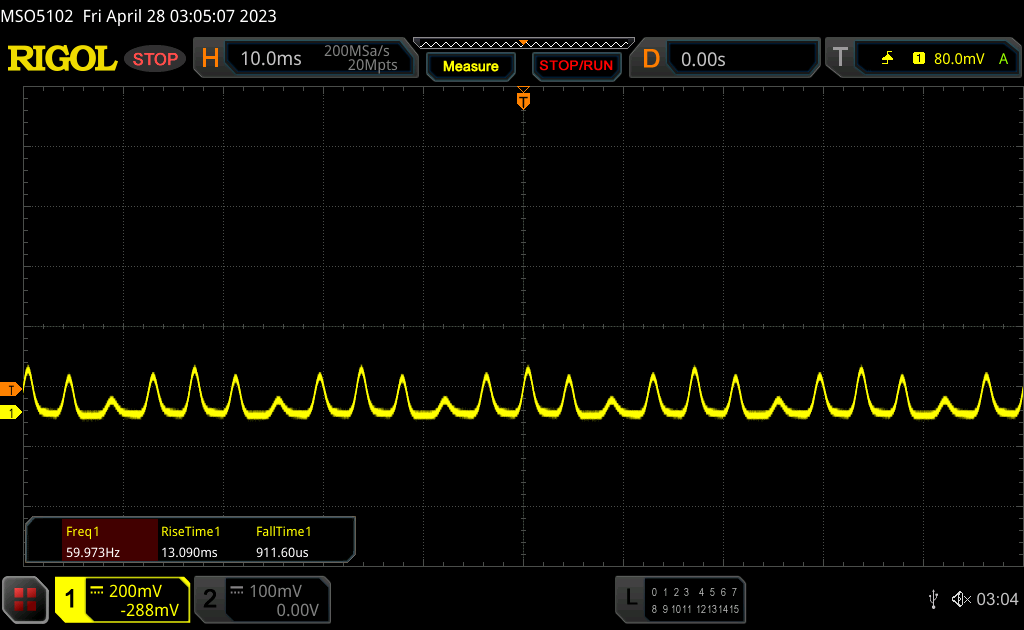
Task: Click the date and time header text
Action: tap(180, 16)
